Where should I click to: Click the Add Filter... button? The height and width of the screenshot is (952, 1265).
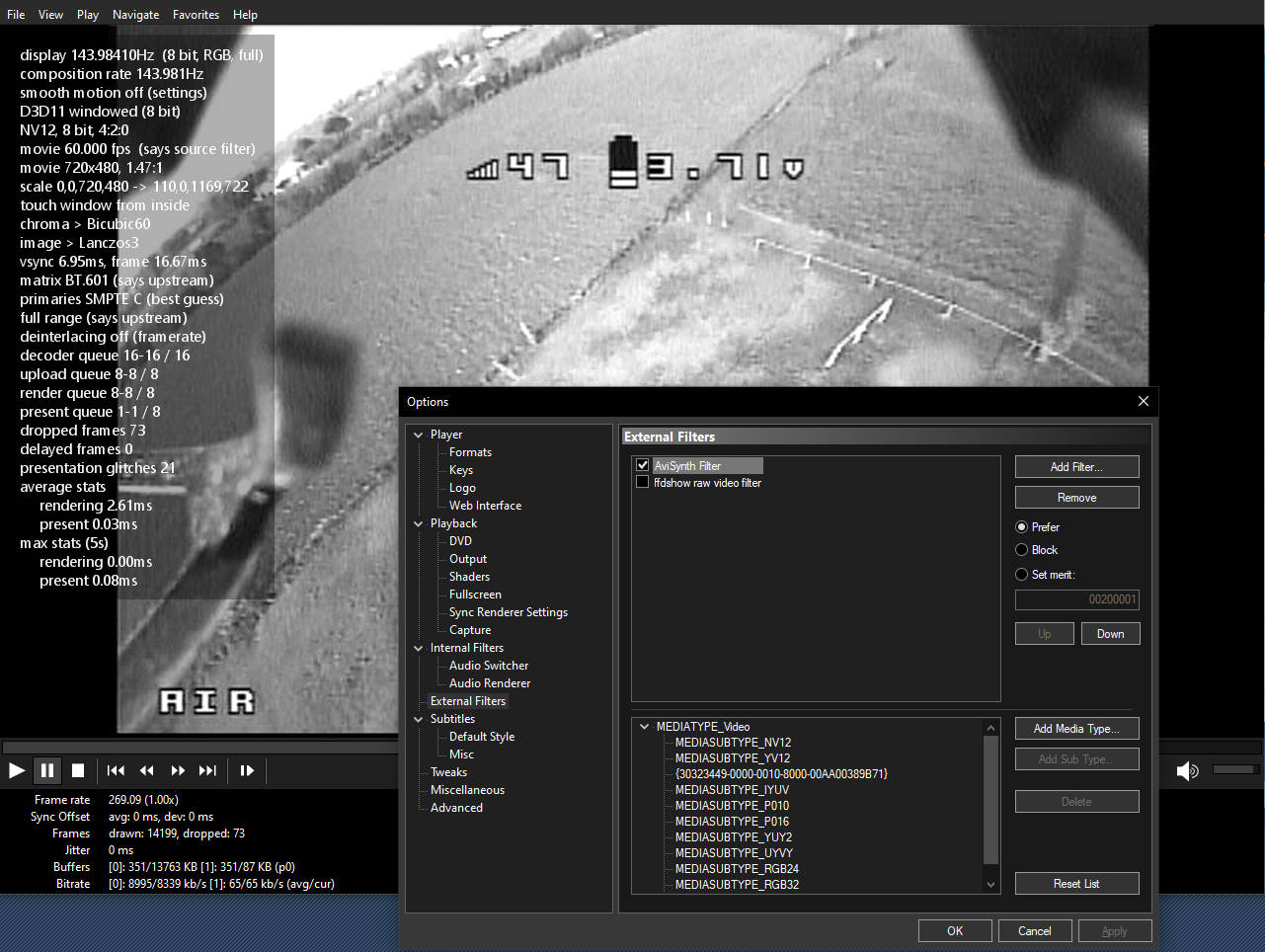pyautogui.click(x=1076, y=467)
